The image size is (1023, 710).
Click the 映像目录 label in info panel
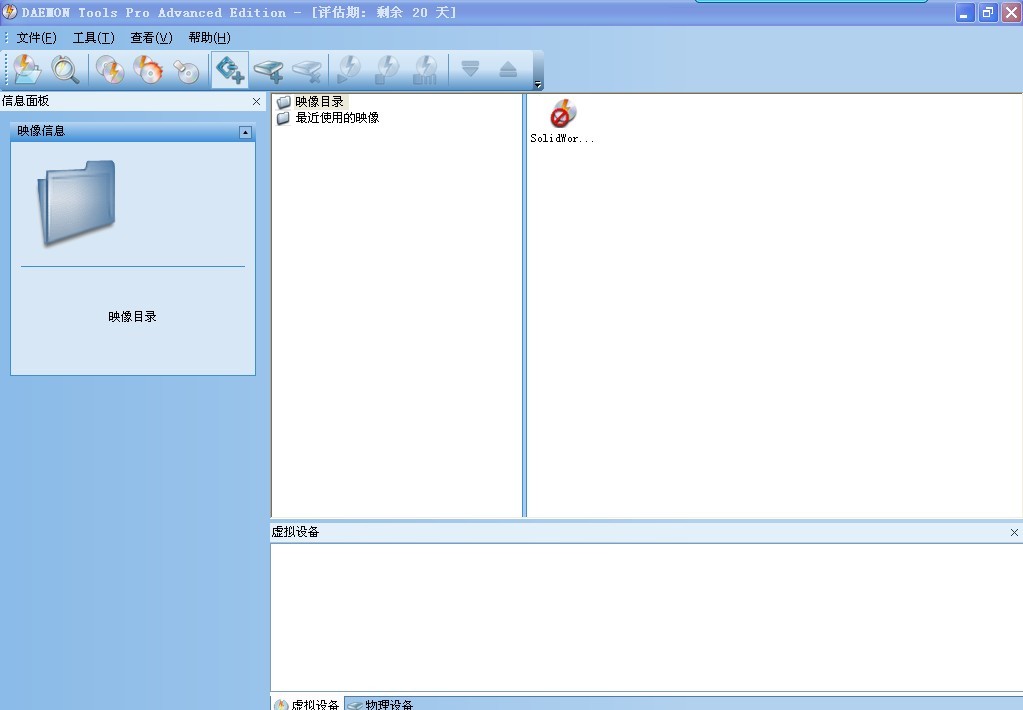pyautogui.click(x=132, y=316)
